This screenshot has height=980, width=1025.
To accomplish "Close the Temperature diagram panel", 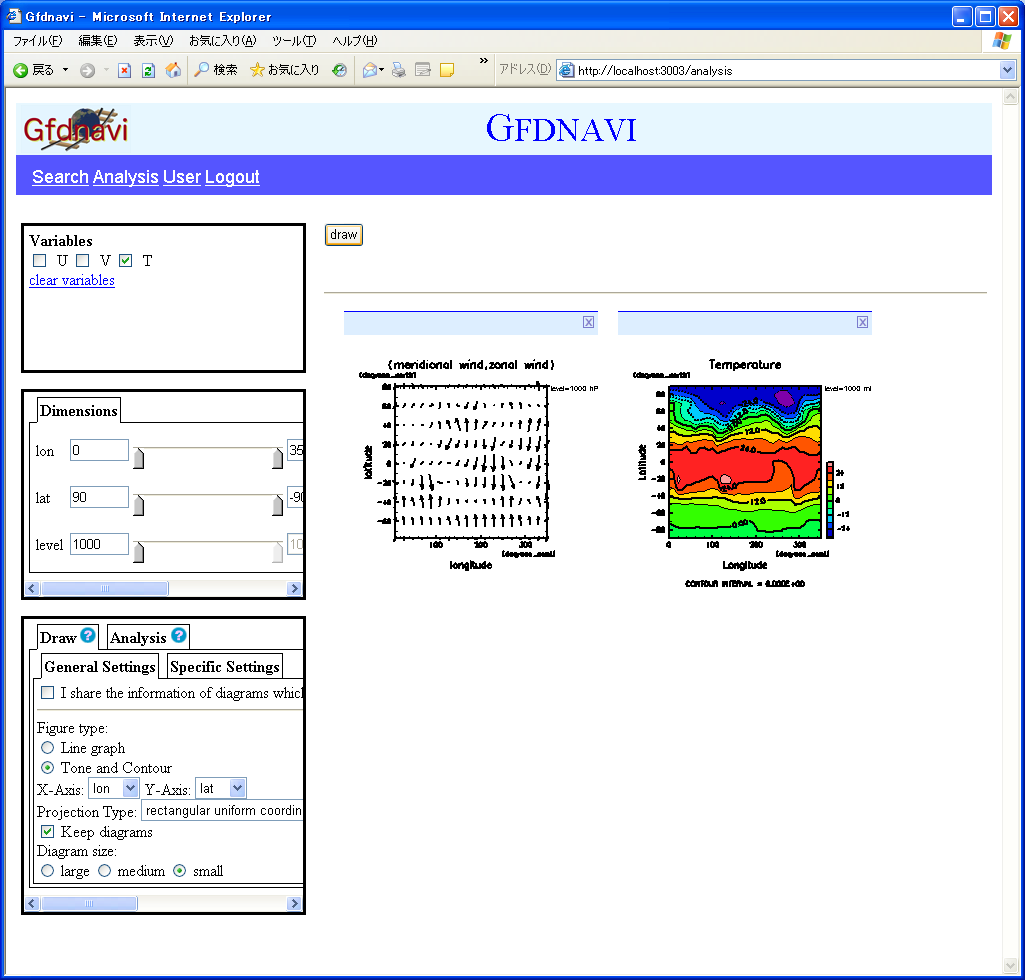I will [x=862, y=322].
